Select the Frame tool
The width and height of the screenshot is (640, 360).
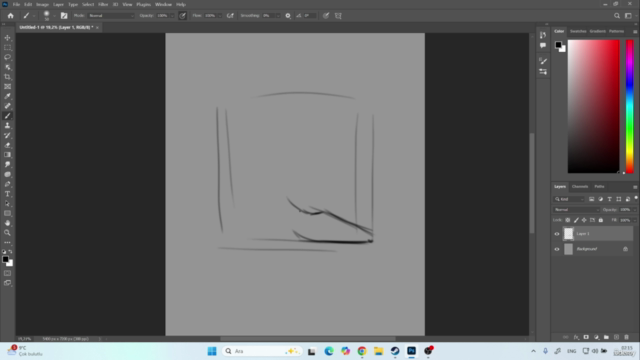(x=7, y=87)
